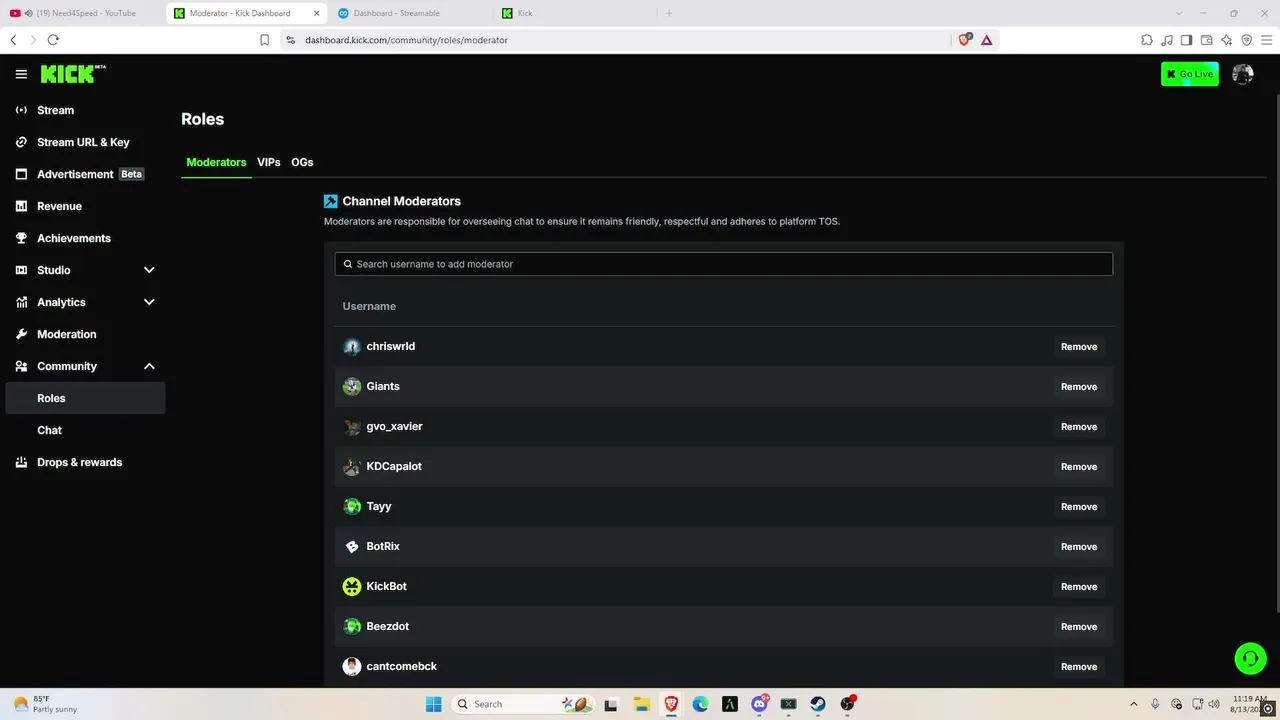Image resolution: width=1280 pixels, height=720 pixels.
Task: Click the search username to add moderator field
Action: tap(724, 264)
